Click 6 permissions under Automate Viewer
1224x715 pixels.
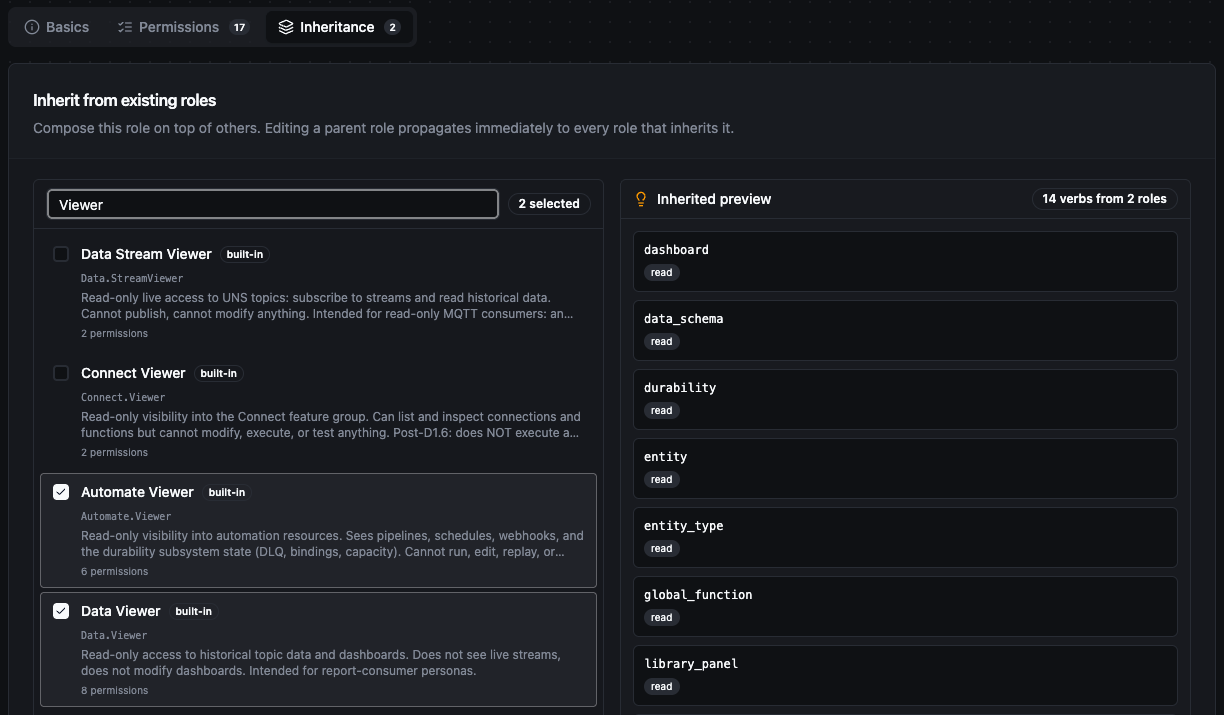(x=114, y=572)
